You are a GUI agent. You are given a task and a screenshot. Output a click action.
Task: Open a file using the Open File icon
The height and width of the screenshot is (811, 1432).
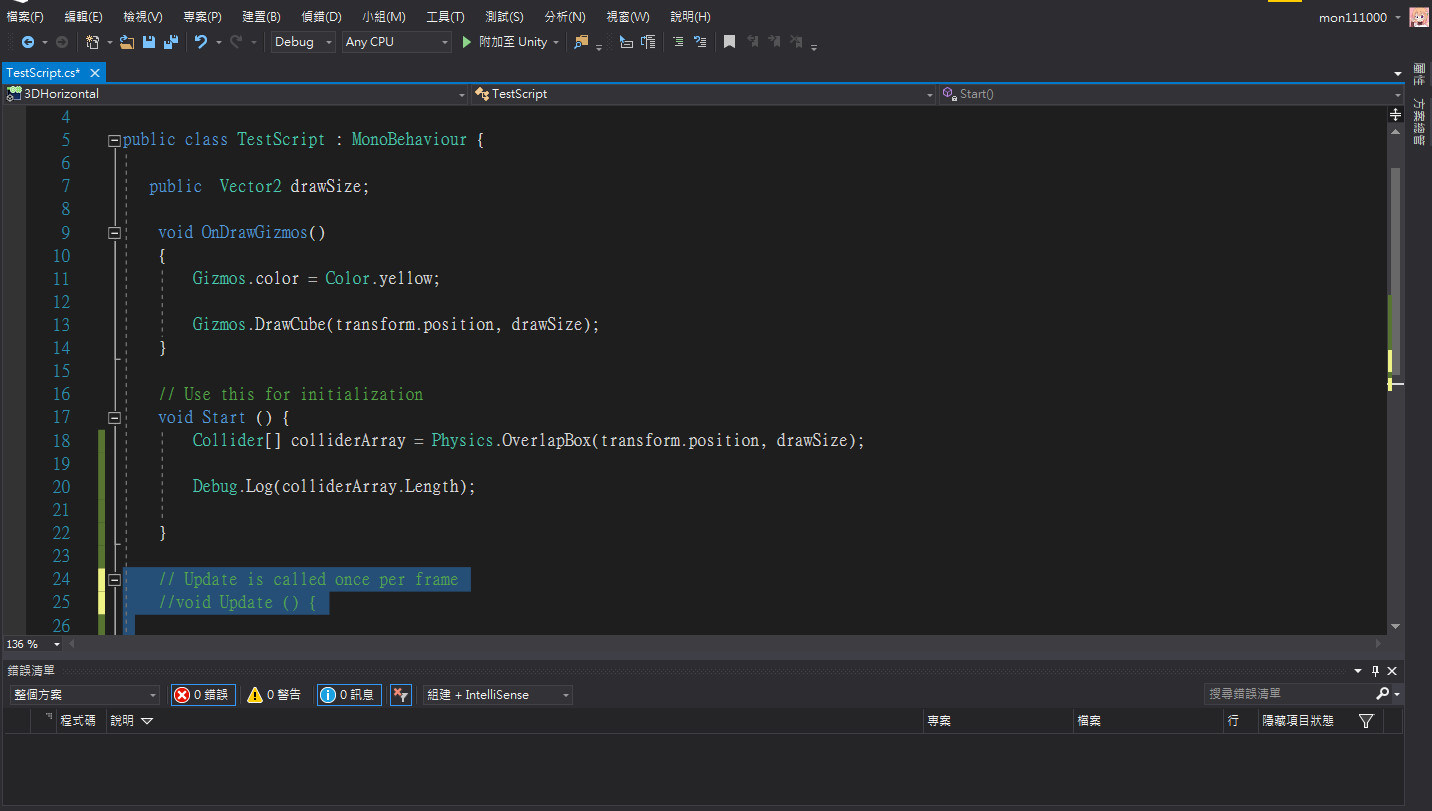coord(125,42)
